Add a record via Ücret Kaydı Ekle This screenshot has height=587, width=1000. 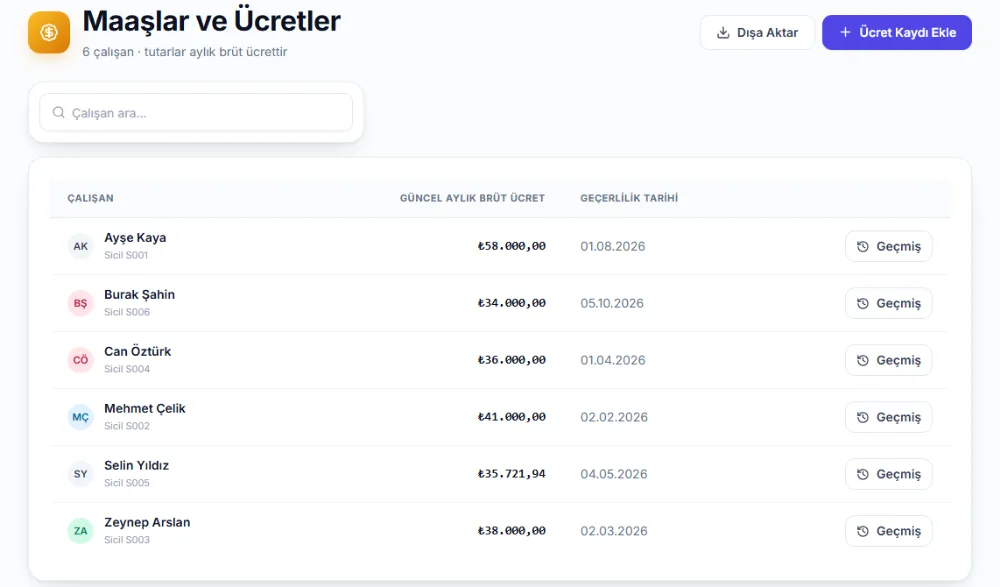click(x=897, y=33)
